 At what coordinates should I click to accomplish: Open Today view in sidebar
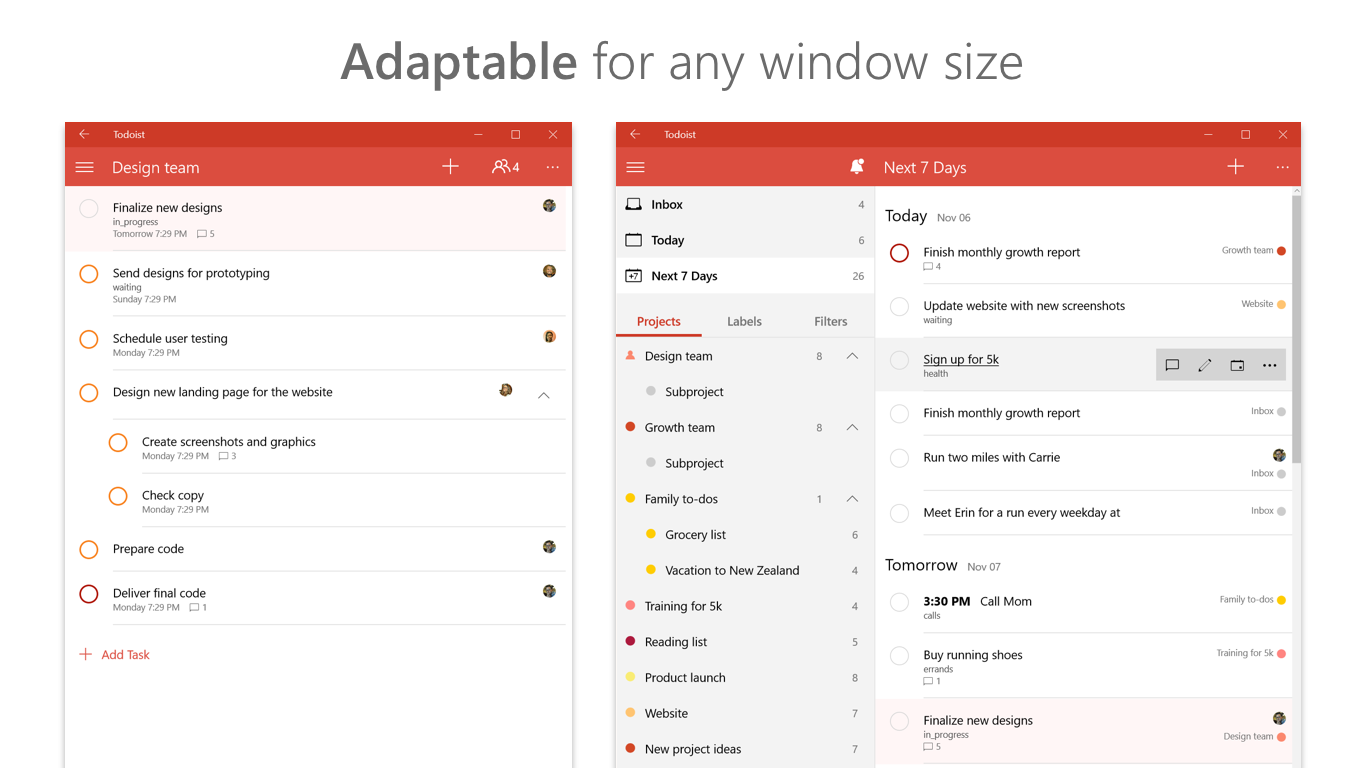click(x=745, y=240)
